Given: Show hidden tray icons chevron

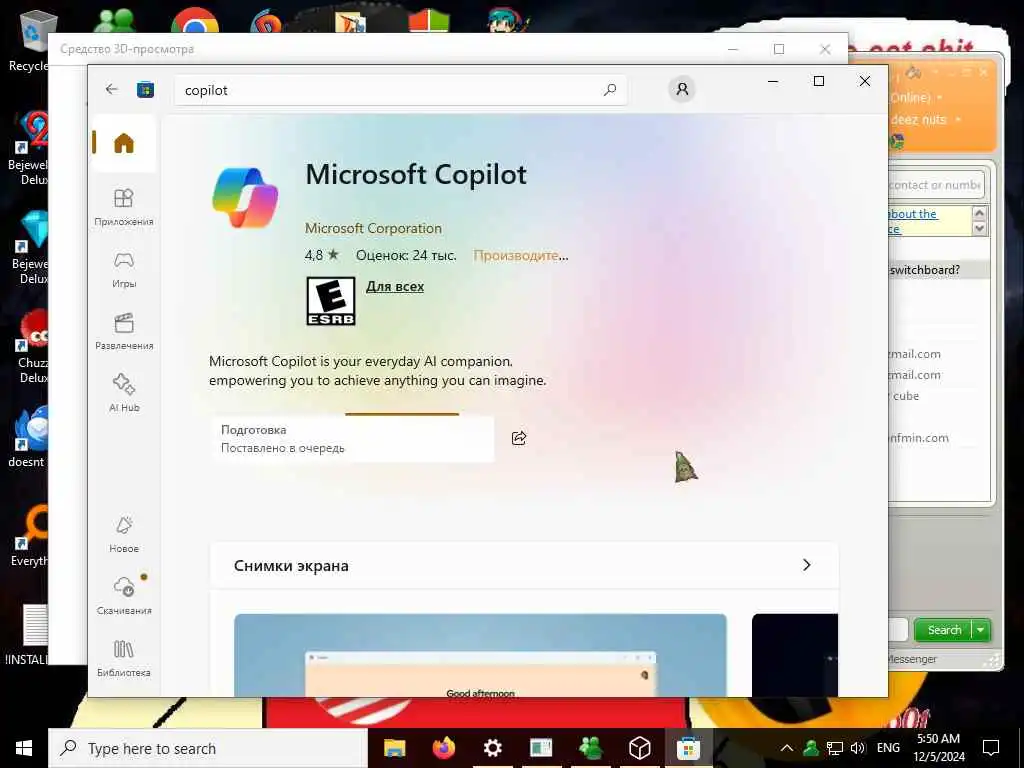Looking at the screenshot, I should [787, 748].
